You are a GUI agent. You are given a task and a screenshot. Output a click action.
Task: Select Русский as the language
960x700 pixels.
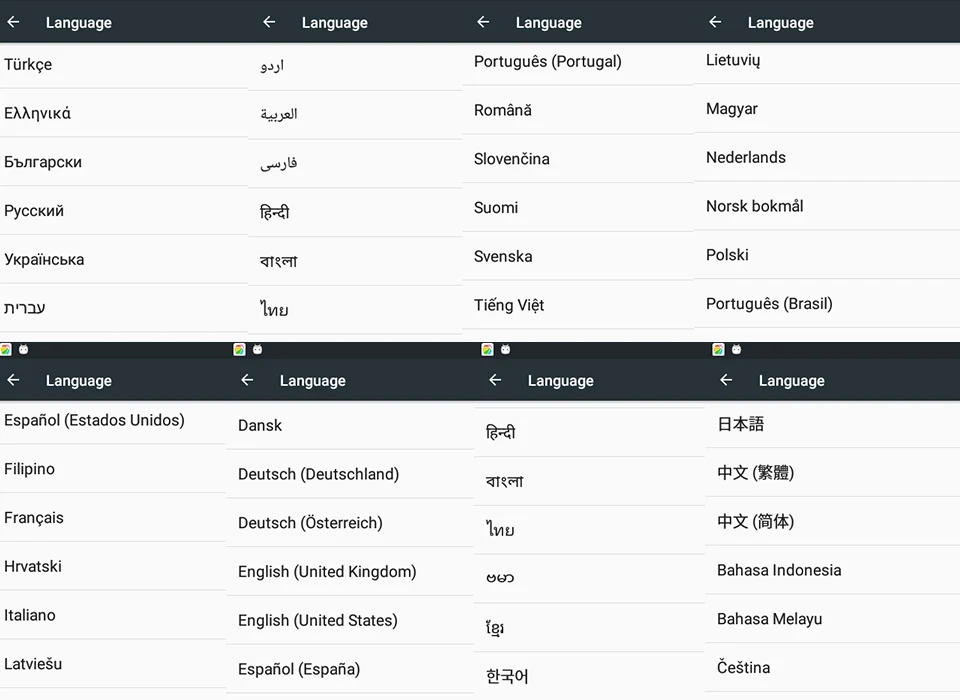tap(34, 211)
